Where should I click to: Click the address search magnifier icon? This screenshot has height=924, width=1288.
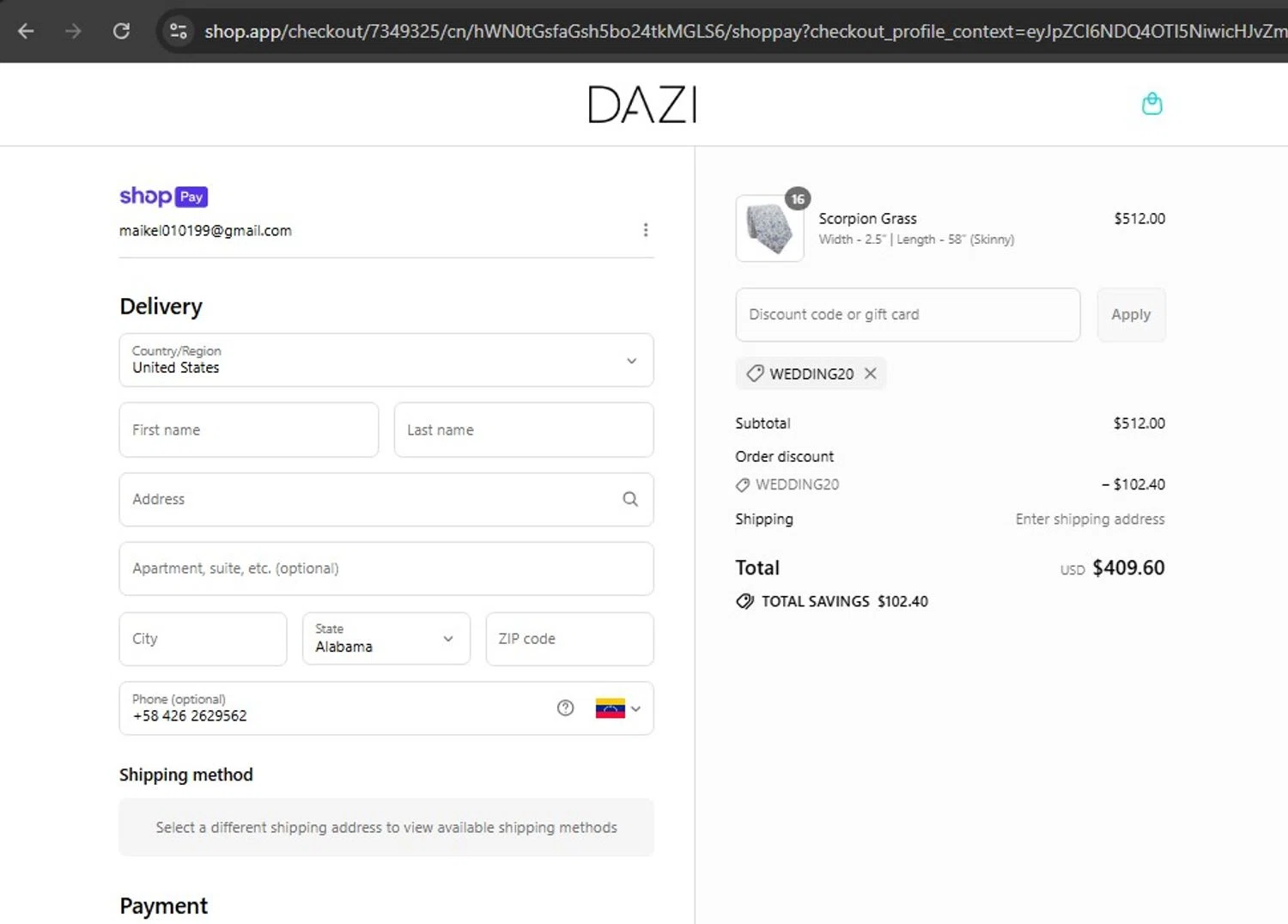[x=630, y=500]
